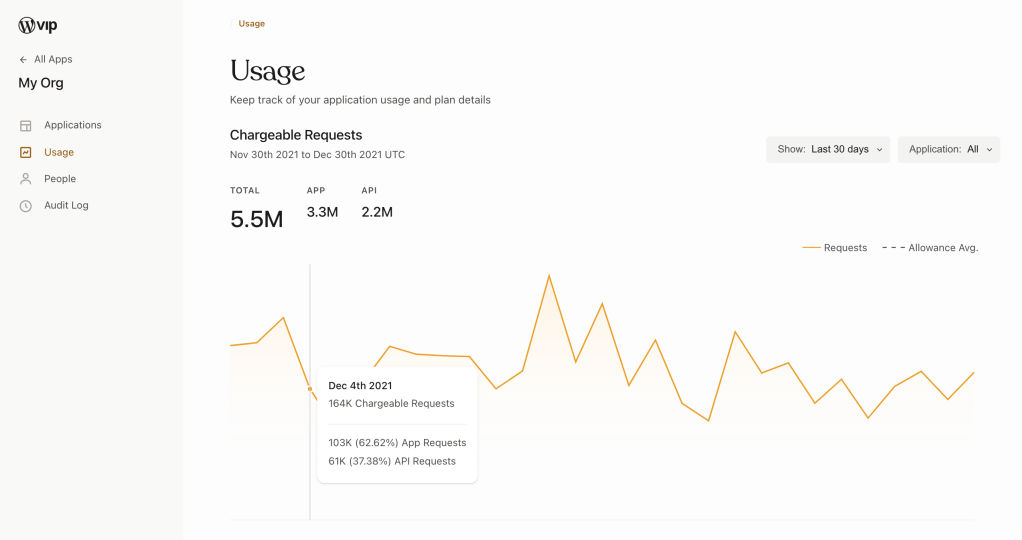
Task: Toggle the Allowance Avg. legend series
Action: tap(930, 248)
